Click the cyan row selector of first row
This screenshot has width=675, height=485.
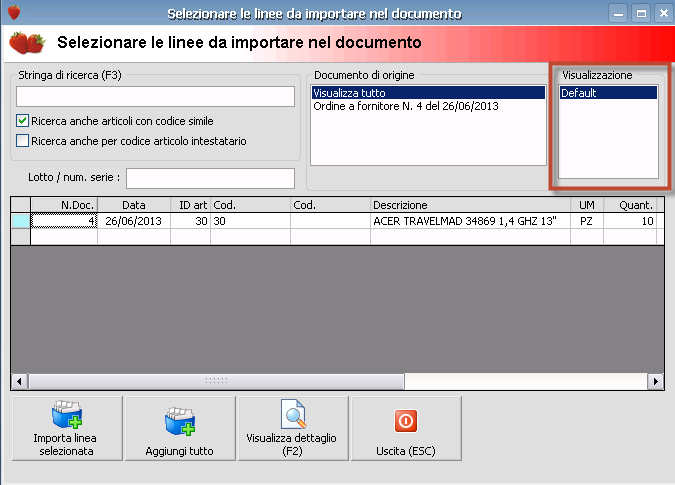click(x=21, y=221)
